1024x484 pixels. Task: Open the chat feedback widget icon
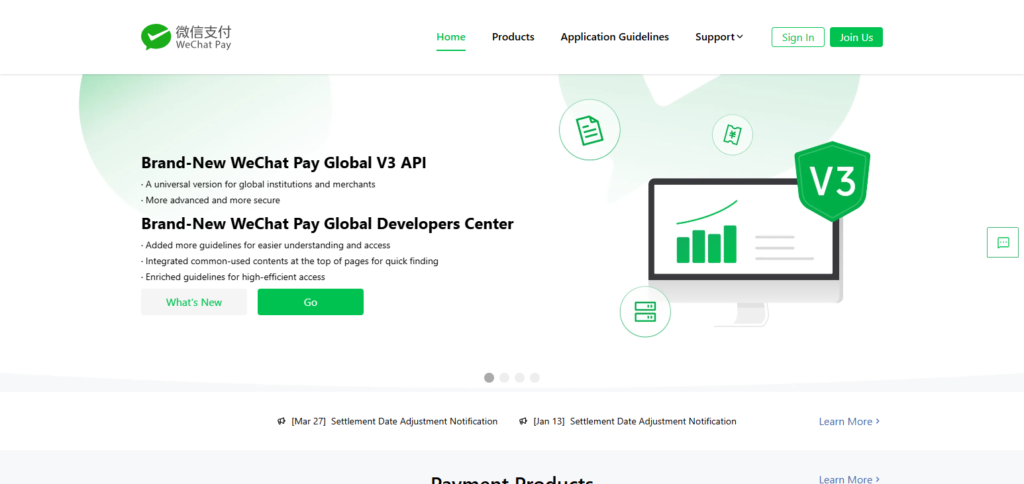coord(1002,242)
